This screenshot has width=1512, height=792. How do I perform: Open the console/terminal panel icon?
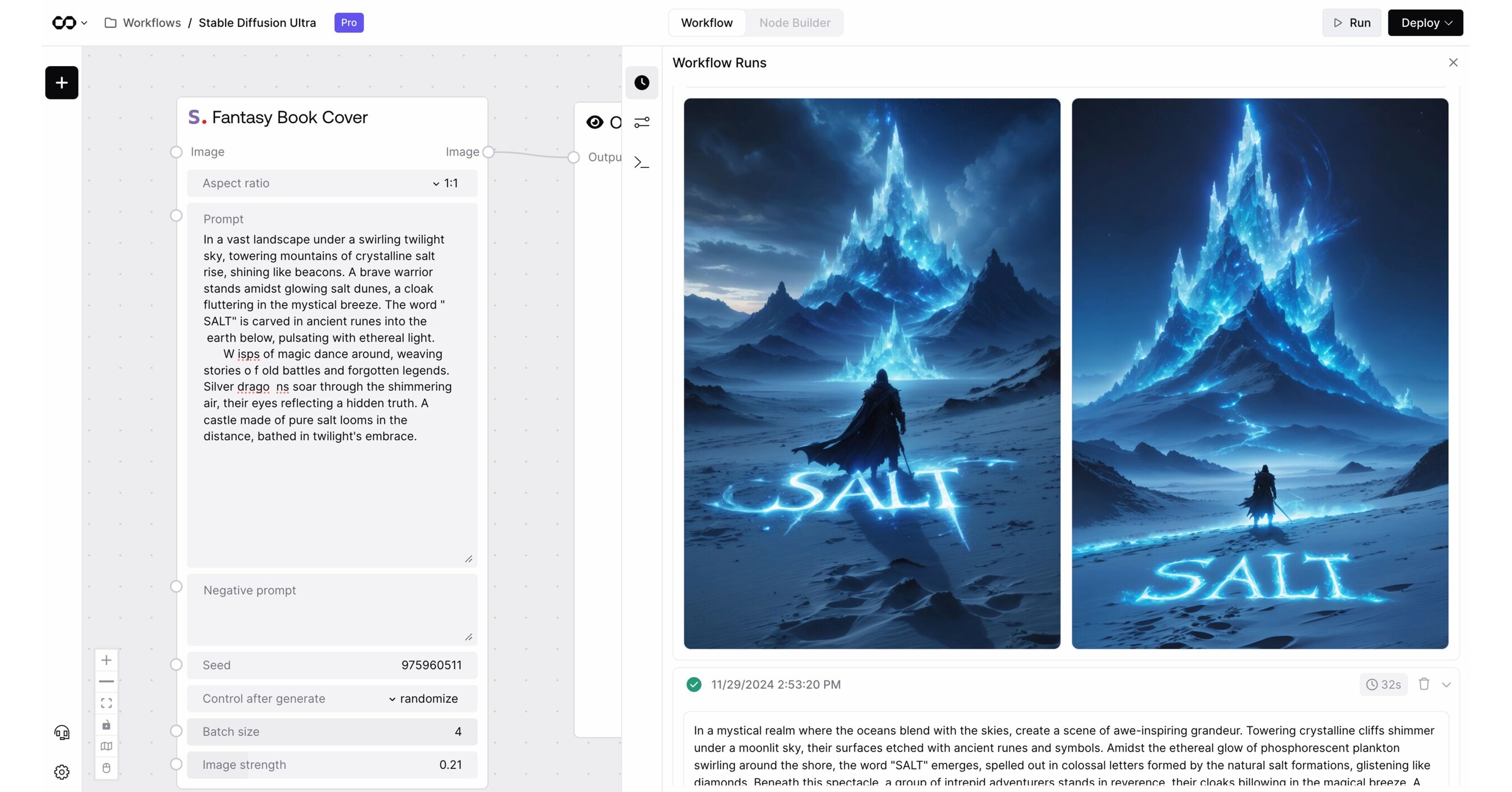pos(642,162)
